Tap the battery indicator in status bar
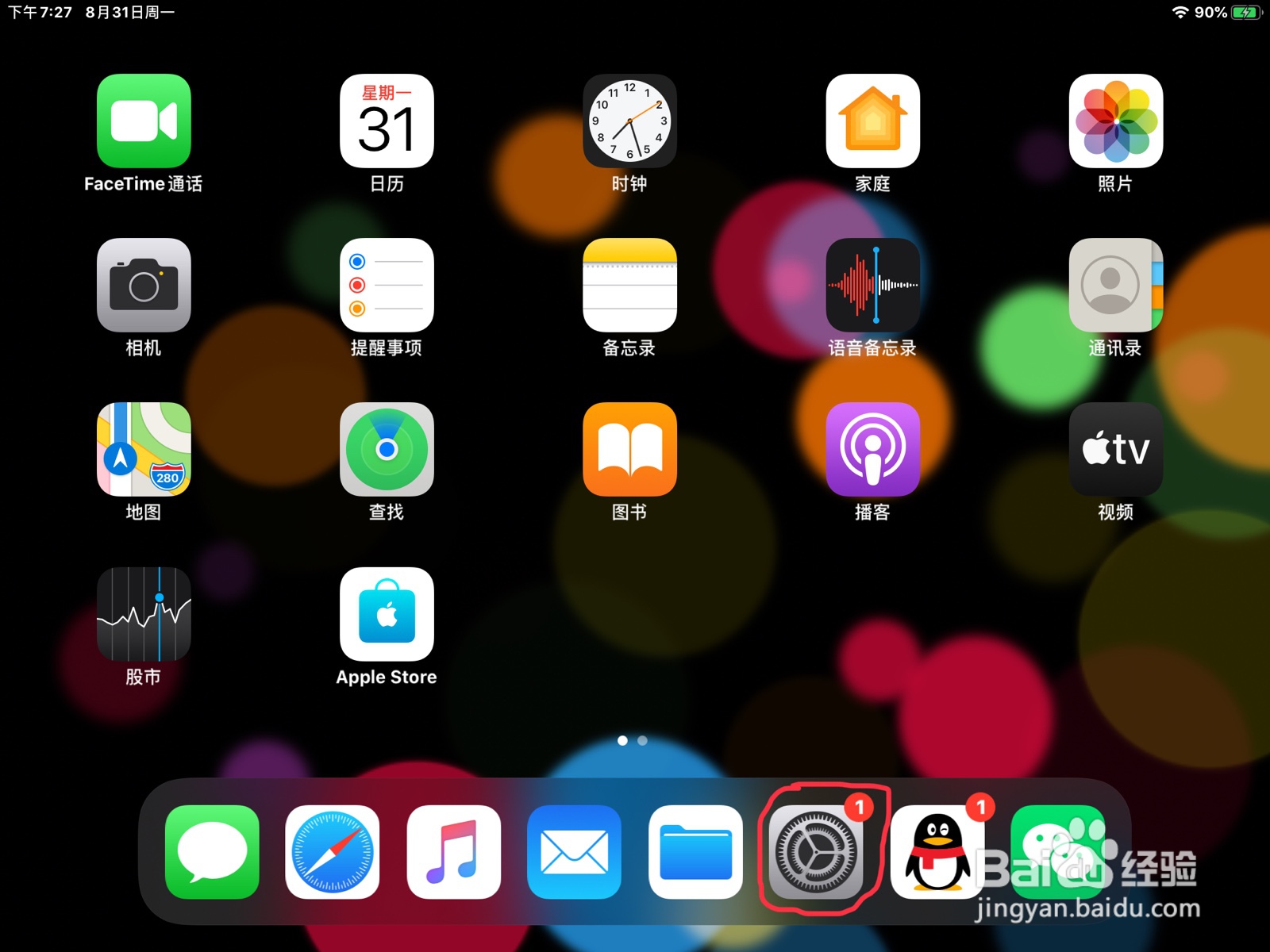Screen dimensions: 1270x952 [x=1246, y=13]
